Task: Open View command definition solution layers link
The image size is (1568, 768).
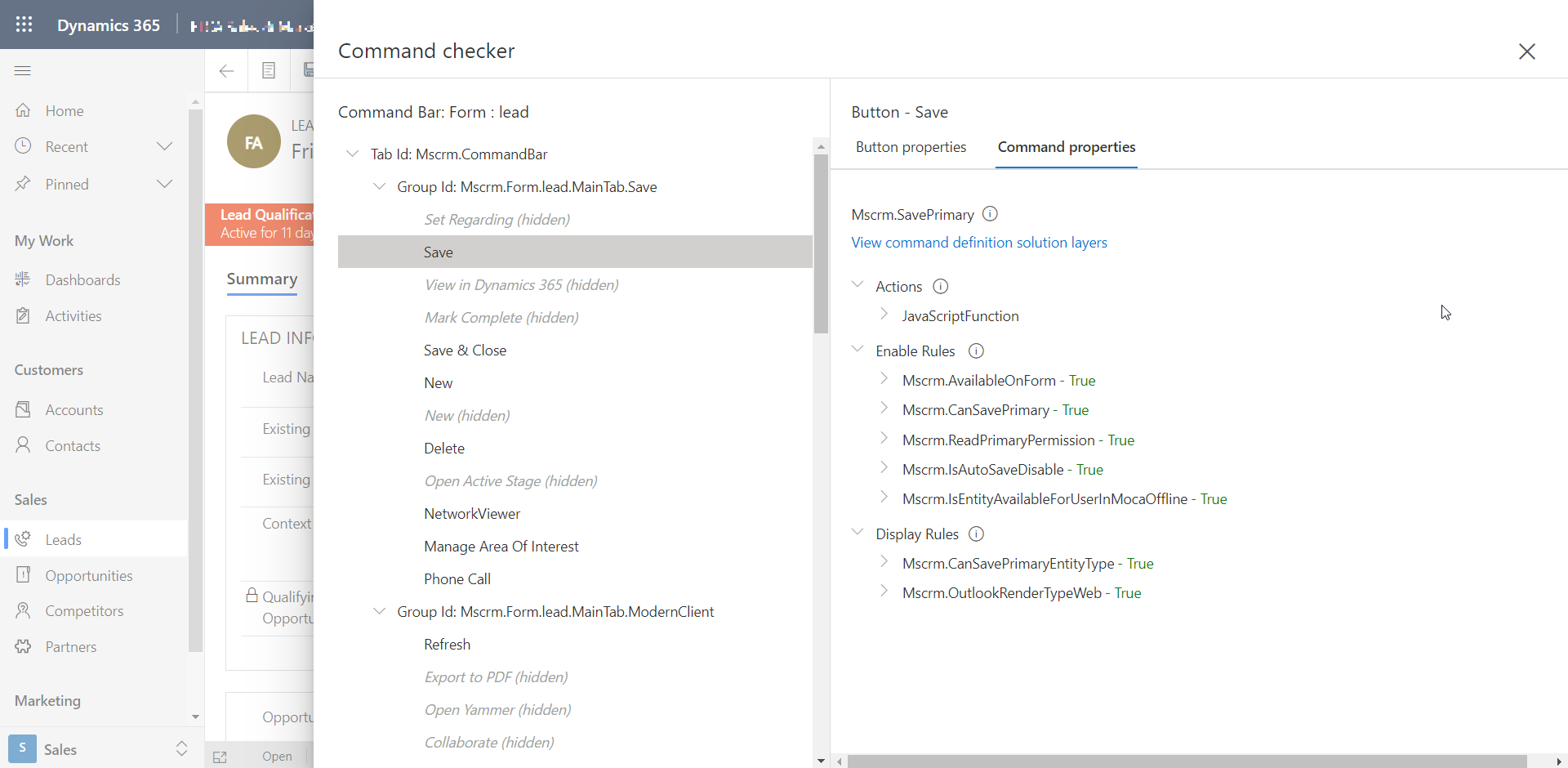Action: tap(979, 242)
